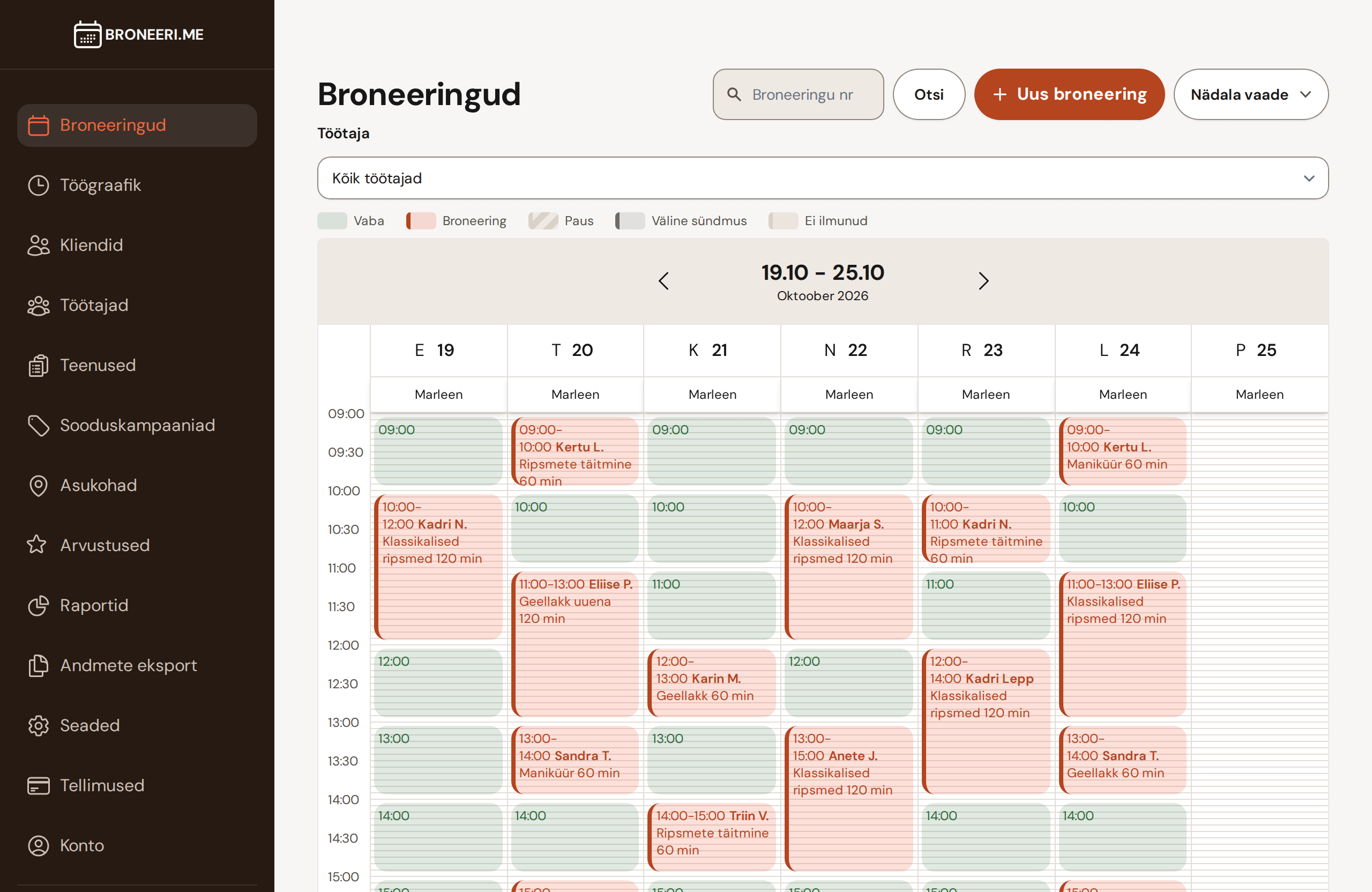1372x892 pixels.
Task: Click the Tellimused card icon
Action: pyautogui.click(x=39, y=785)
